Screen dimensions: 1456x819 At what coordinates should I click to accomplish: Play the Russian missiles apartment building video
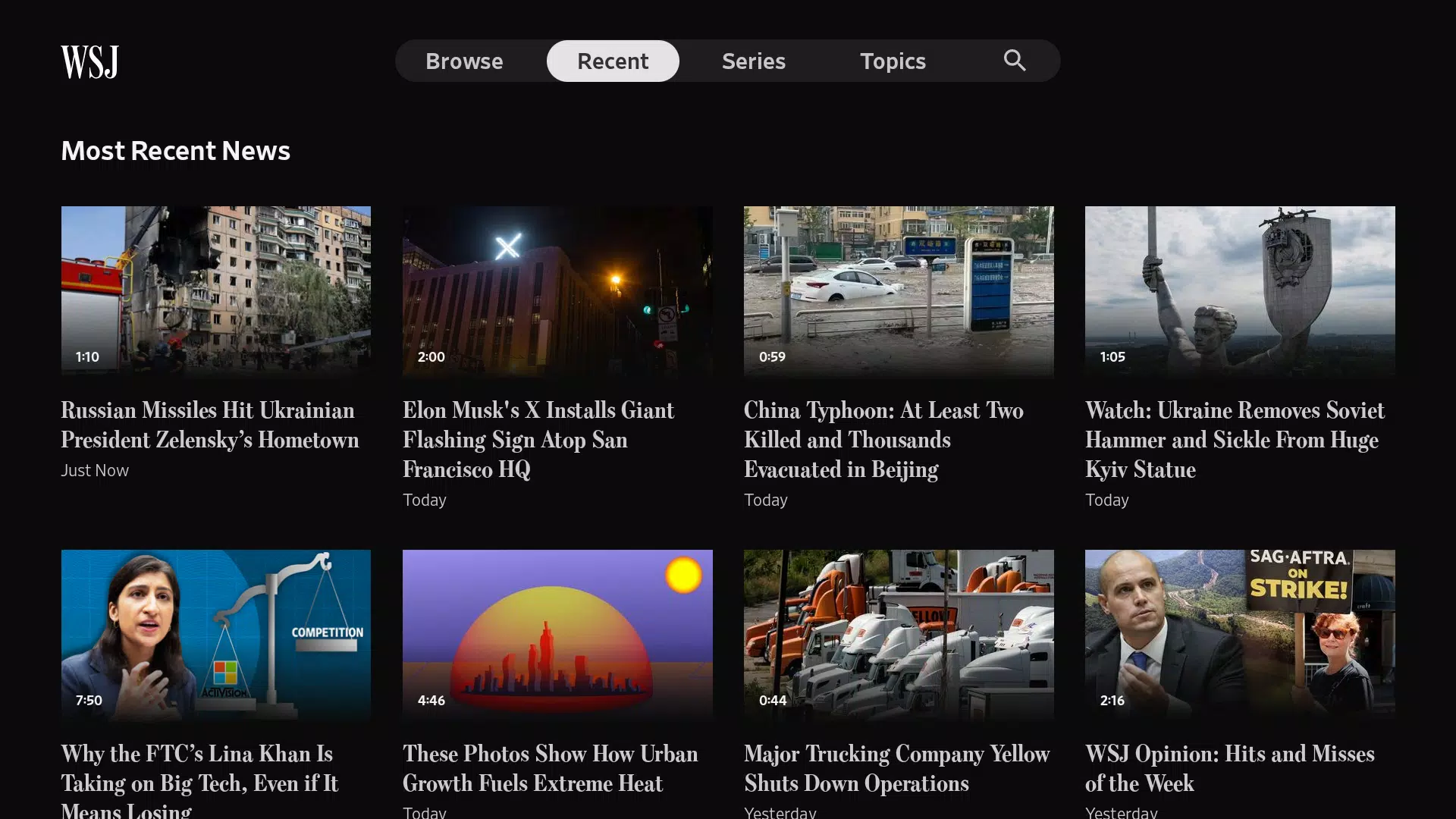click(216, 291)
